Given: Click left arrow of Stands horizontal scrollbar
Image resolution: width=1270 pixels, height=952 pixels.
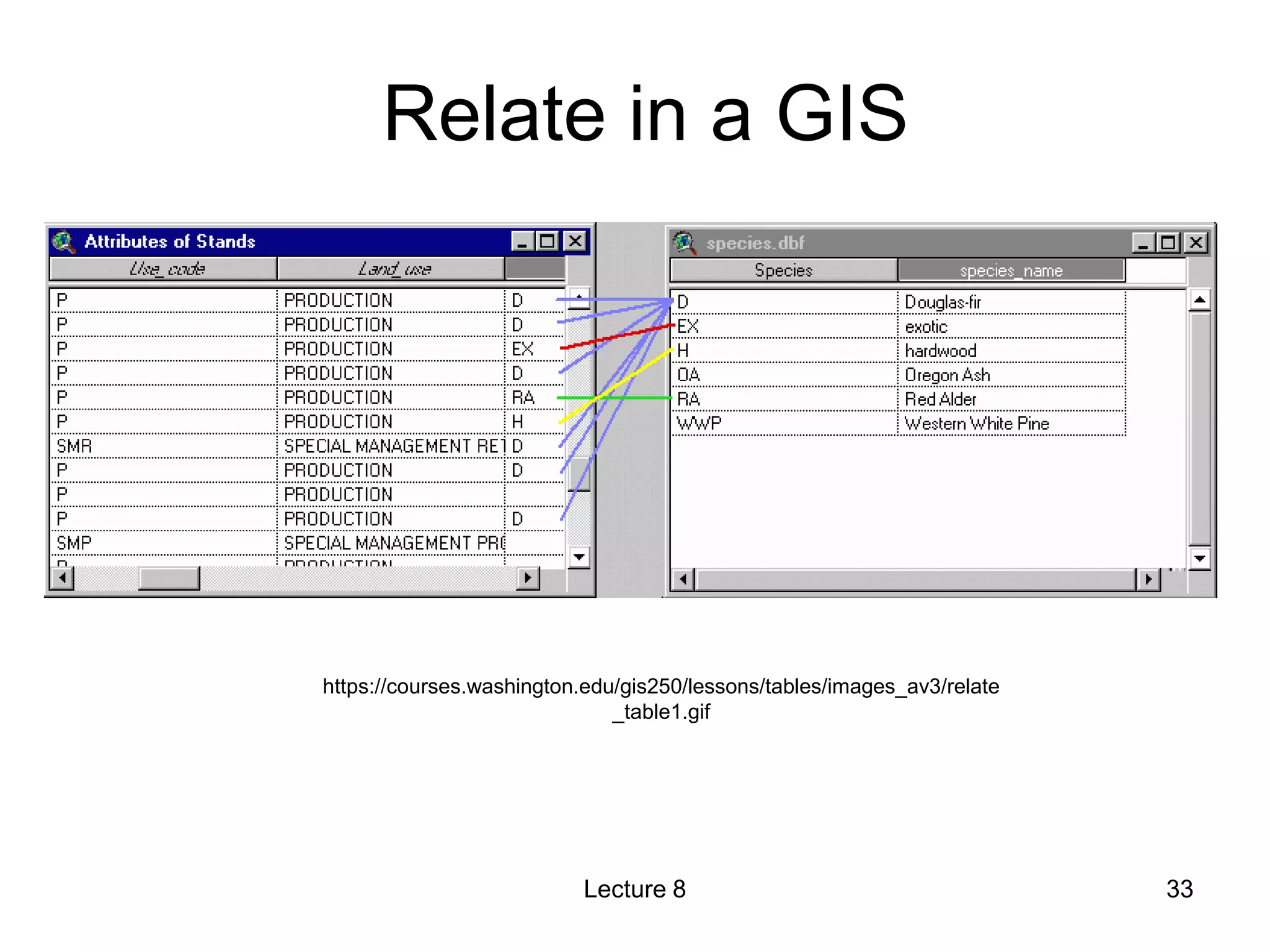Looking at the screenshot, I should click(62, 578).
